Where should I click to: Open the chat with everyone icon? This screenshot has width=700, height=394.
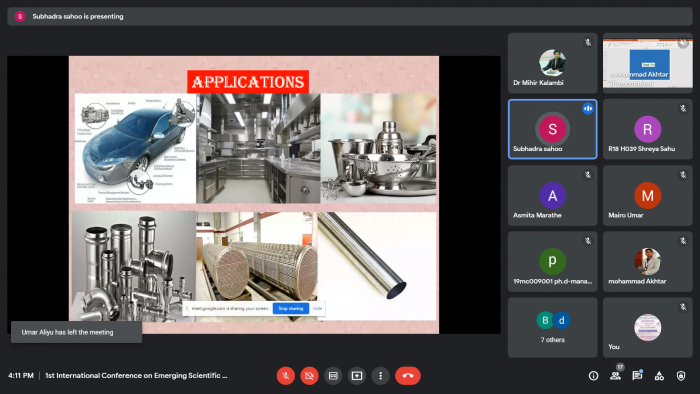(x=637, y=376)
